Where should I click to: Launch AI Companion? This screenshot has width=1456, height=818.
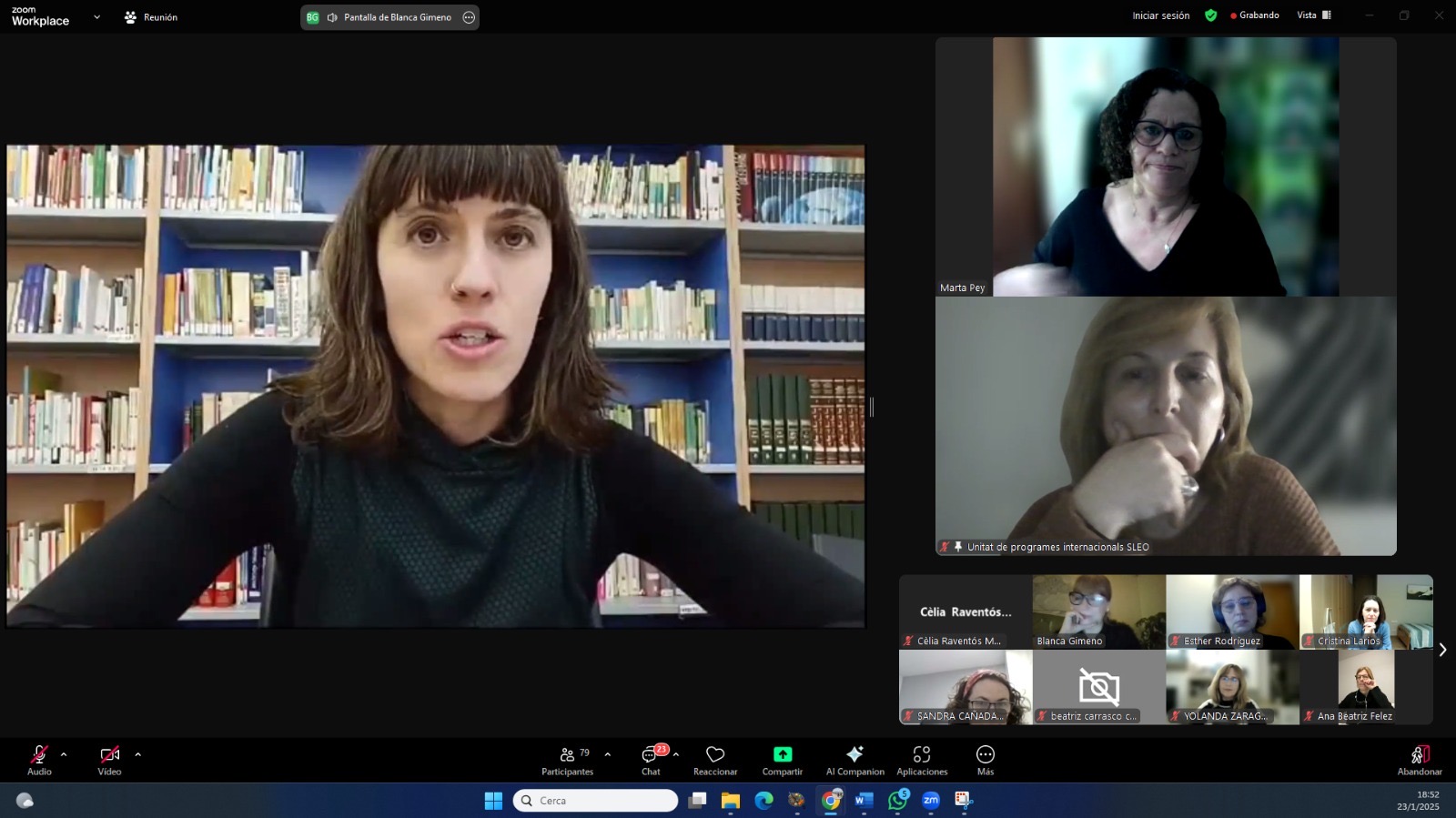[x=854, y=759]
